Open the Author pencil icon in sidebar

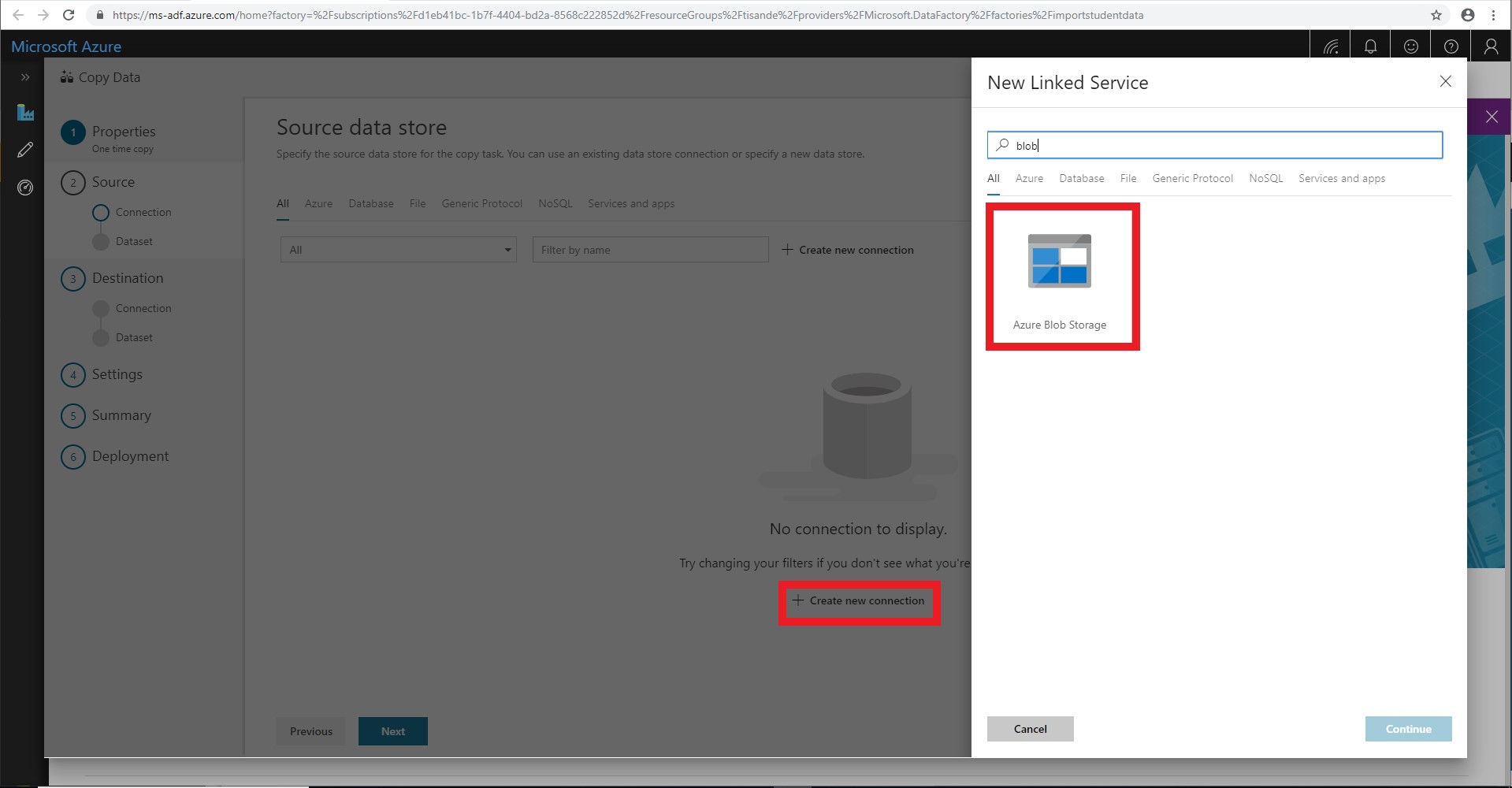tap(25, 150)
